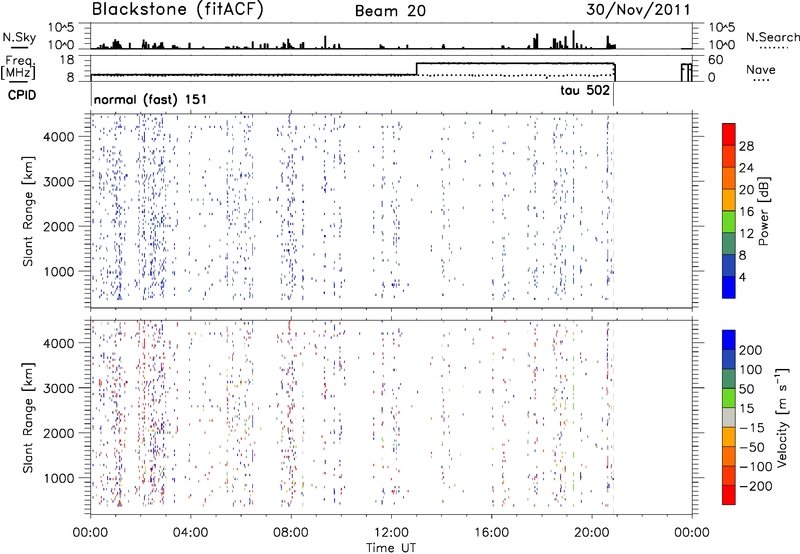800x554 pixels.
Task: Click the 'N.Search' legend label
Action: click(772, 37)
